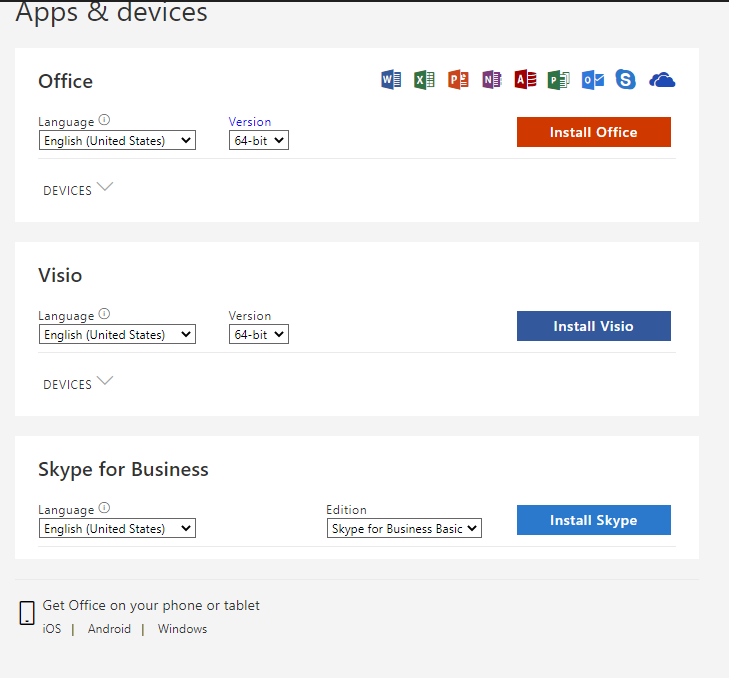Click the Install Skype button

(594, 520)
